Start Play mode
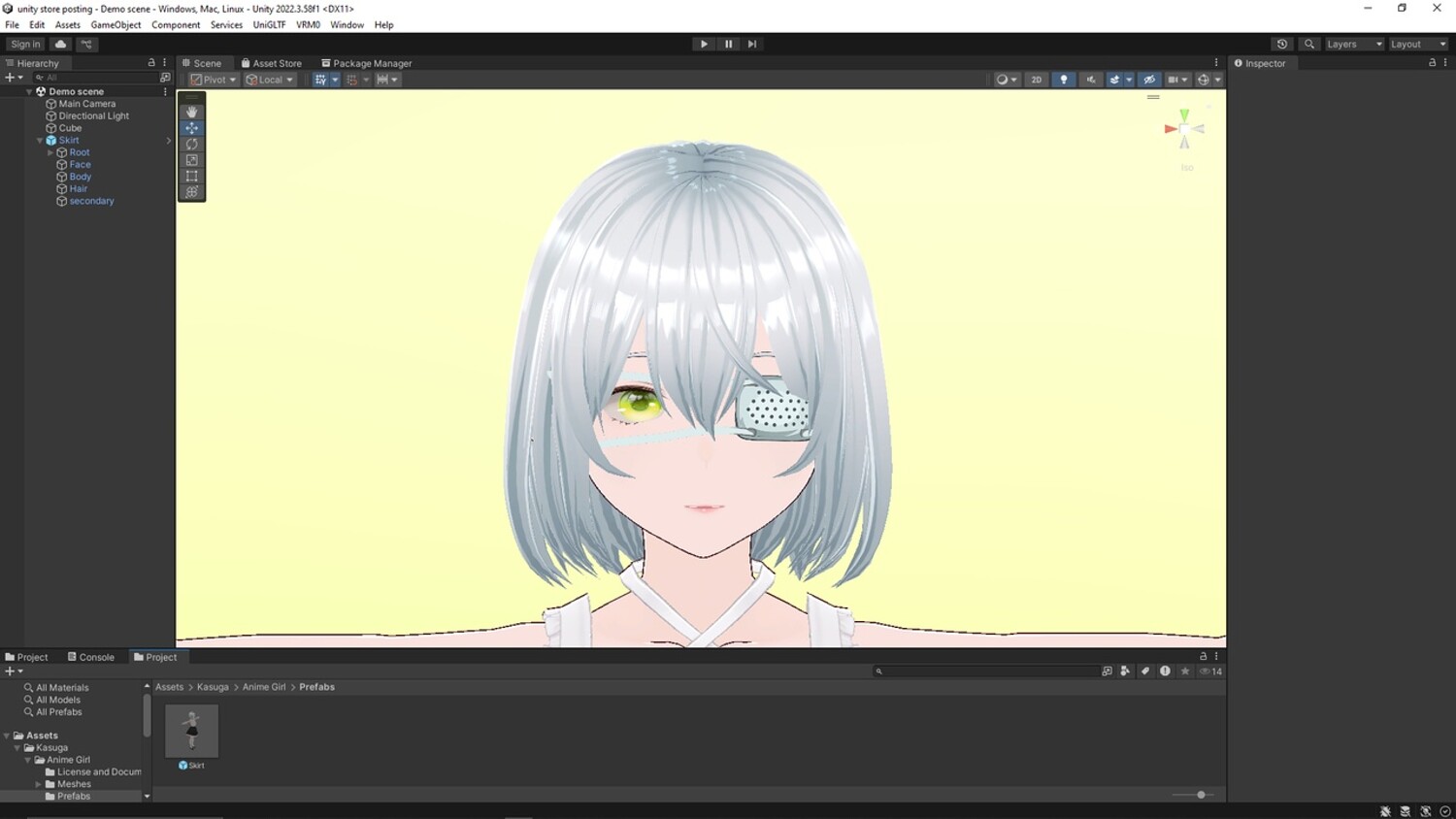 (704, 44)
